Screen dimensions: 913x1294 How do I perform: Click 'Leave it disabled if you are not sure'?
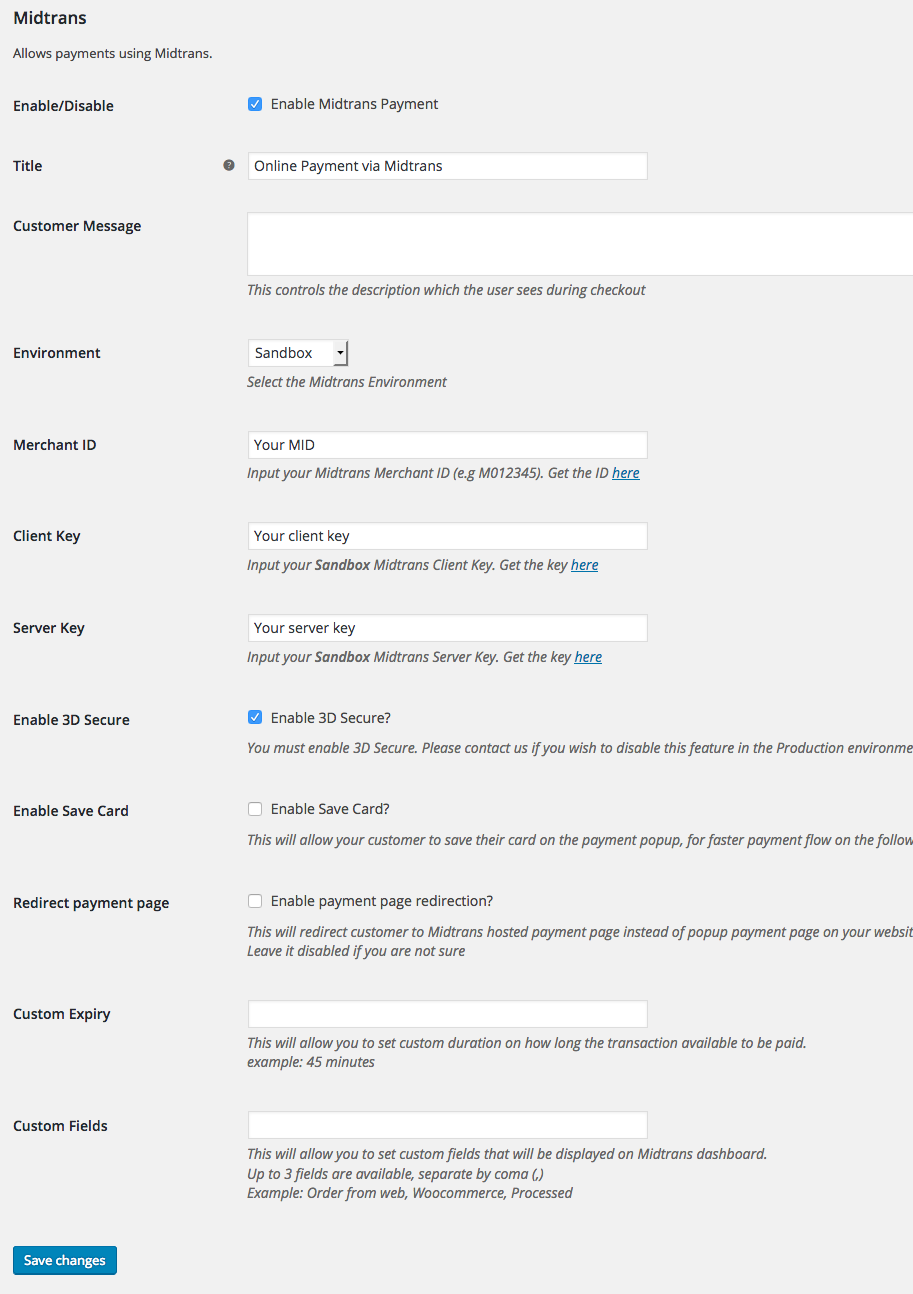(x=356, y=951)
